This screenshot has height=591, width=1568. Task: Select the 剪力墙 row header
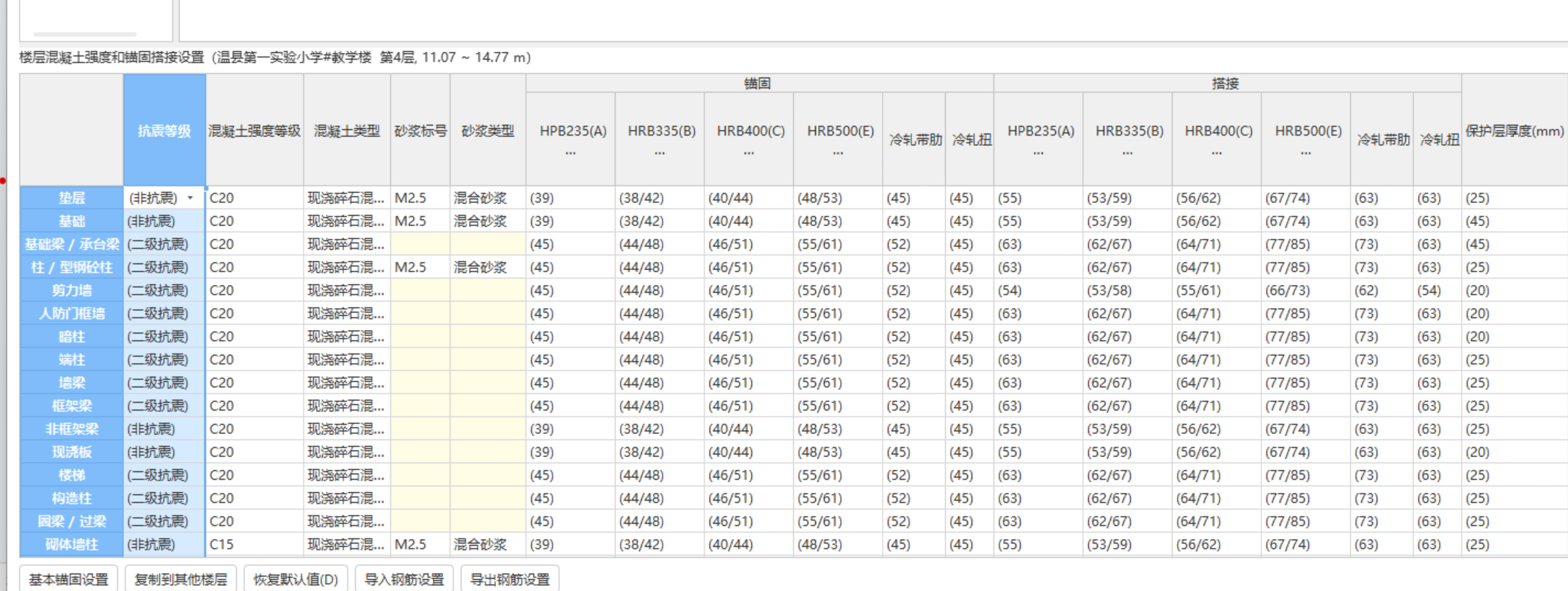pyautogui.click(x=71, y=290)
